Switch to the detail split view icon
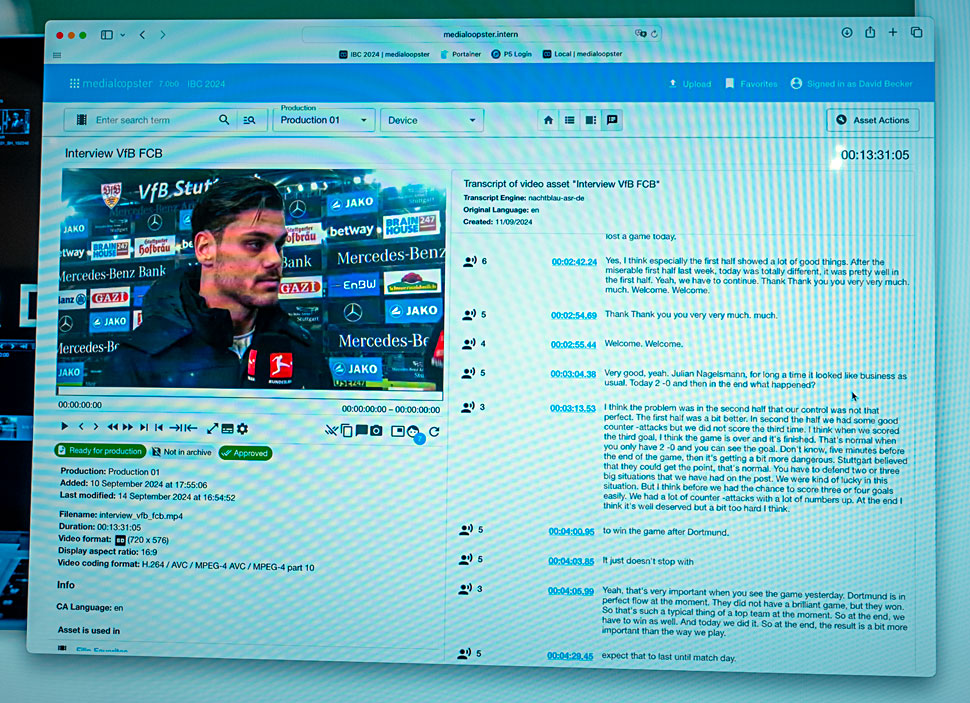Screen dimensions: 970x703 pyautogui.click(x=591, y=120)
